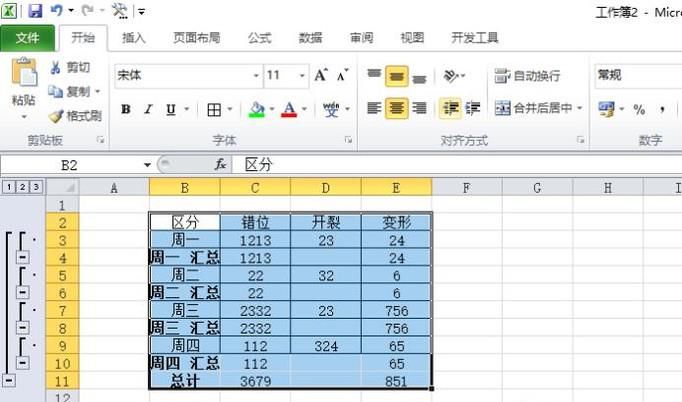
Task: Toggle Underline formatting
Action: 171,109
